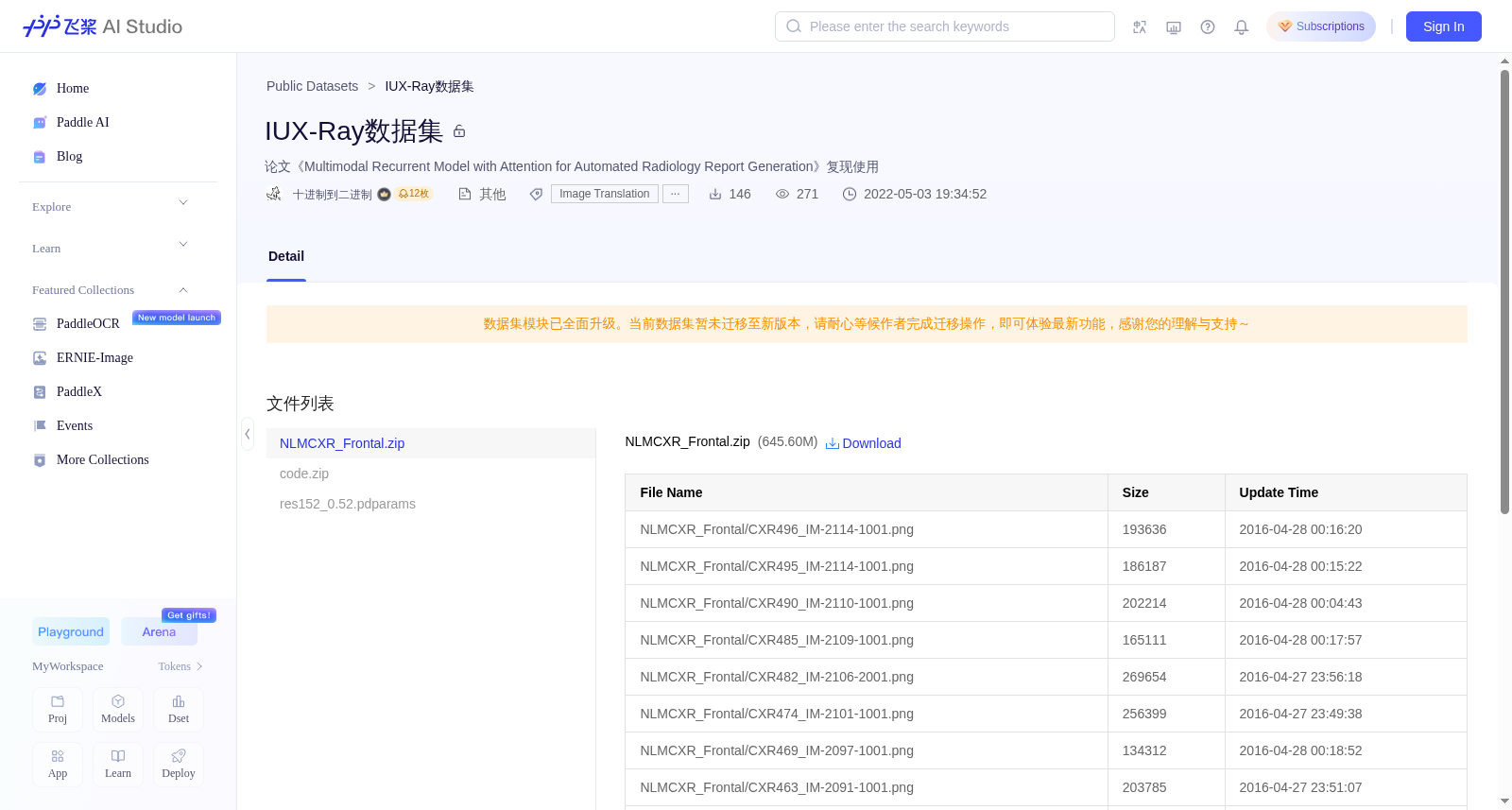Click the row CXR495_IM-2114-1001.png
Image resolution: width=1512 pixels, height=810 pixels.
coord(1046,566)
